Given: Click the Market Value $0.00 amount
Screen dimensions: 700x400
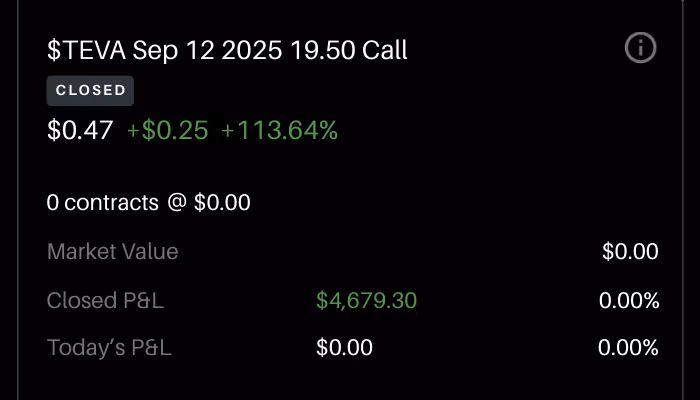Looking at the screenshot, I should coord(630,252).
